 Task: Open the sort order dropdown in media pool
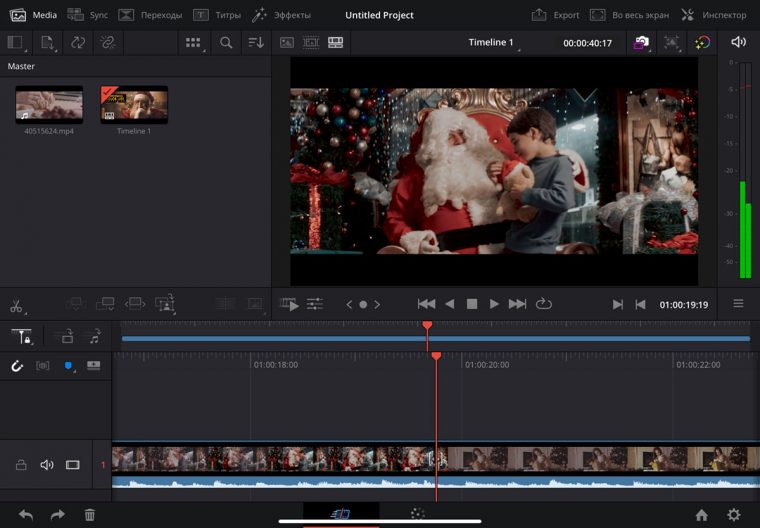tap(256, 43)
